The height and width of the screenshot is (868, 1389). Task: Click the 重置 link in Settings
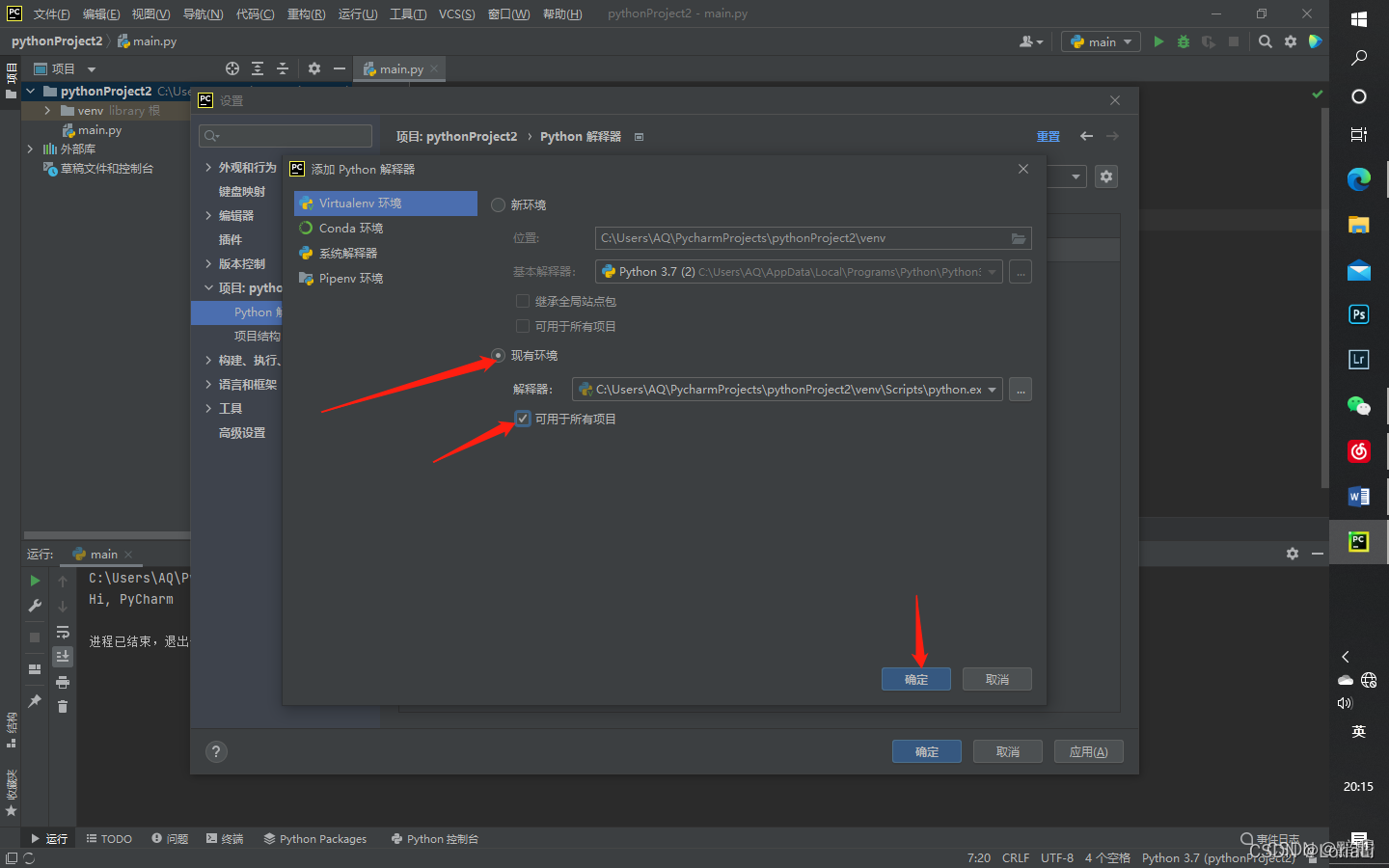pos(1049,136)
